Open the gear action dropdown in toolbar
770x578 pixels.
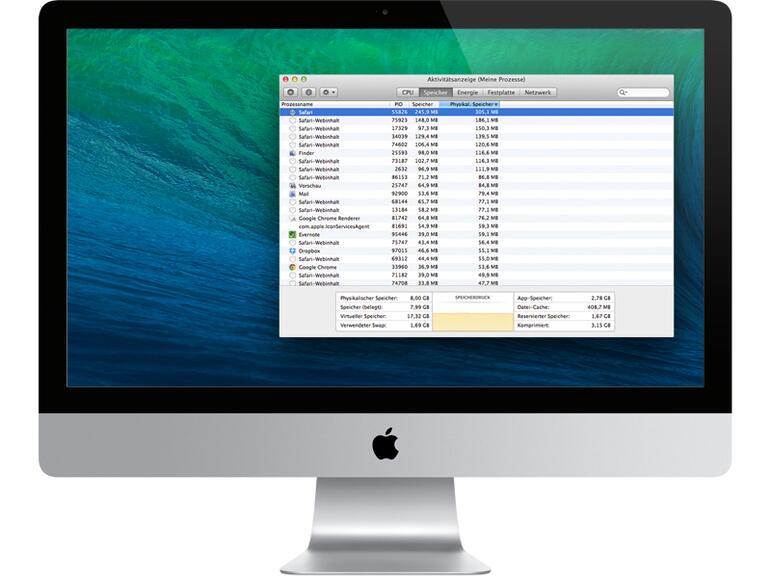pyautogui.click(x=328, y=92)
